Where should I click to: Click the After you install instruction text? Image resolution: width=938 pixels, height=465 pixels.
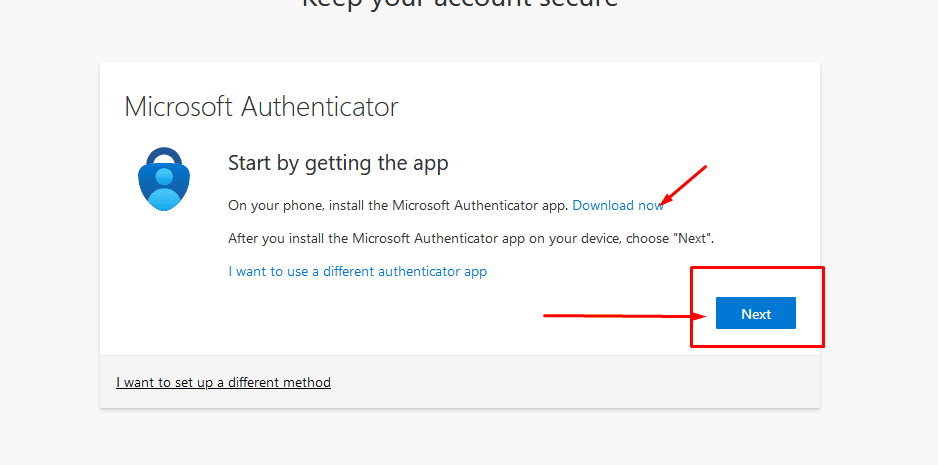(x=471, y=238)
